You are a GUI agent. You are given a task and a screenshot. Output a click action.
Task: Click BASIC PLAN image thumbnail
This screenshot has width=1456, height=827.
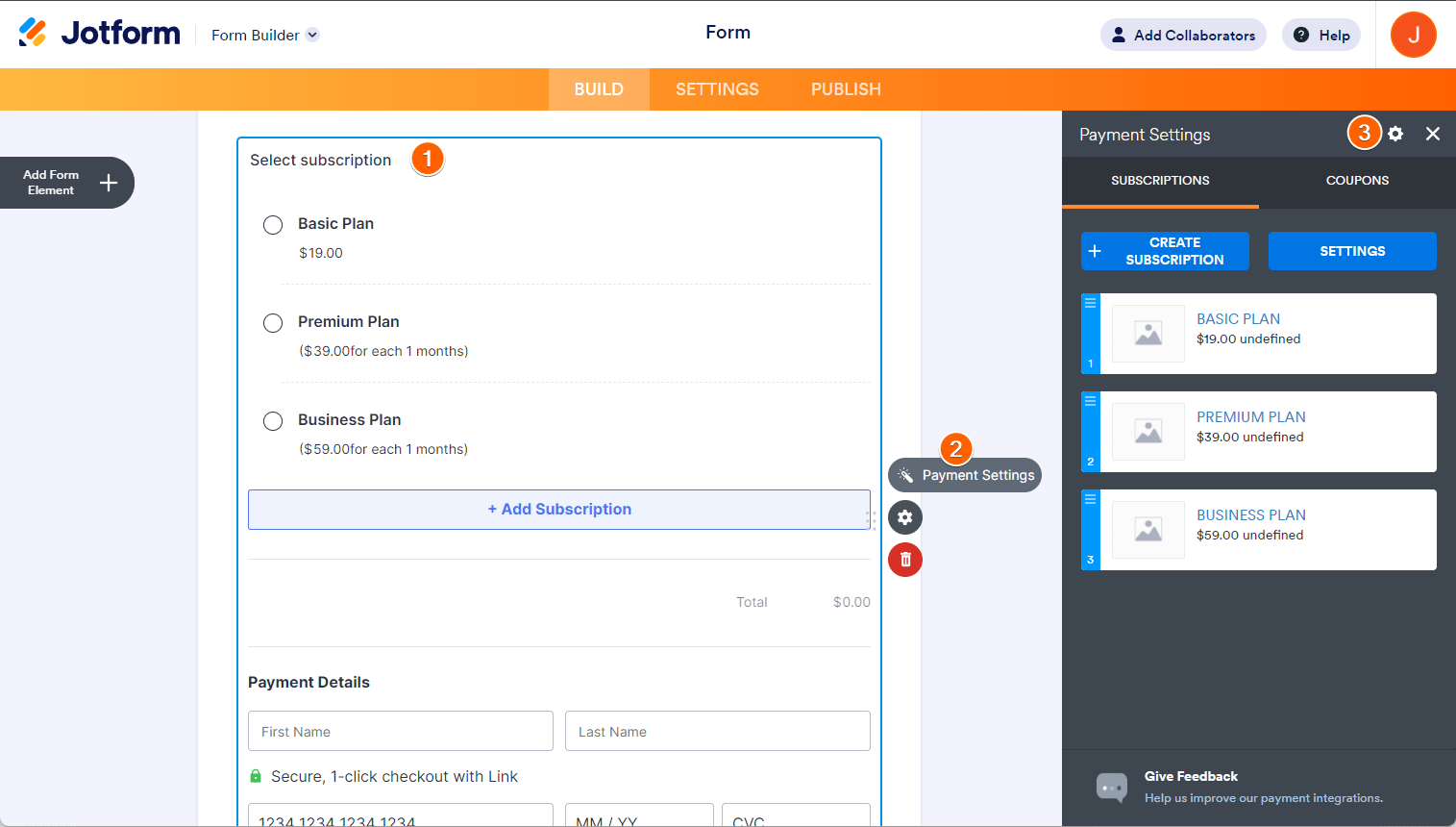click(1148, 334)
